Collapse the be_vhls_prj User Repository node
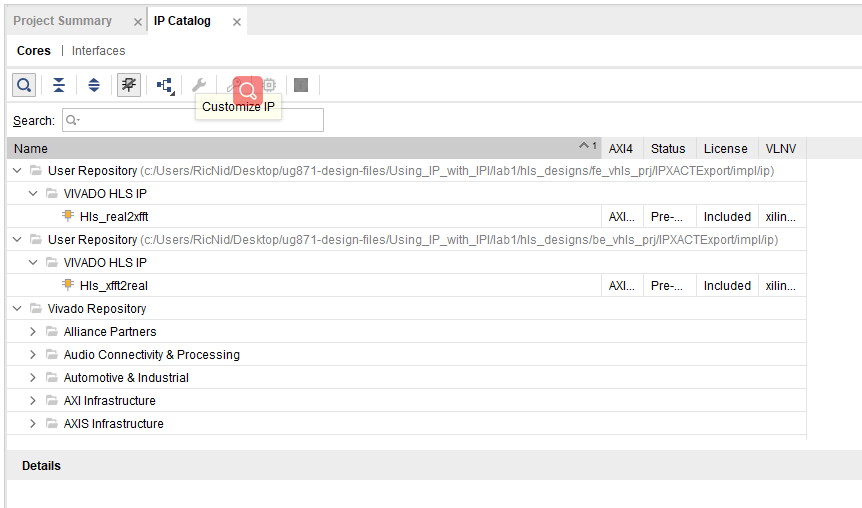Screen dimensions: 862x508 (x=17, y=240)
